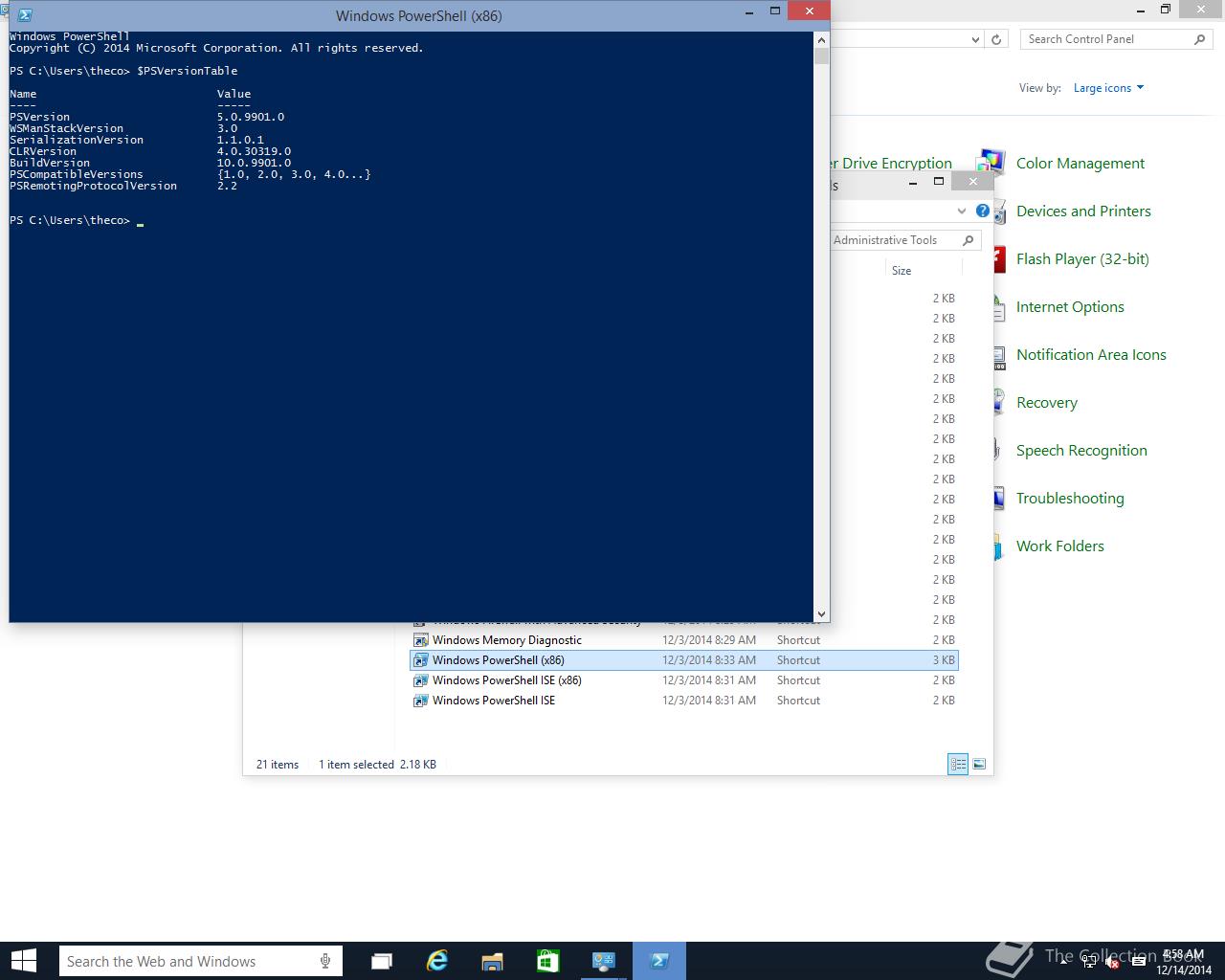This screenshot has width=1225, height=980.
Task: Select Windows PowerShell (x86) shortcut
Action: [684, 660]
